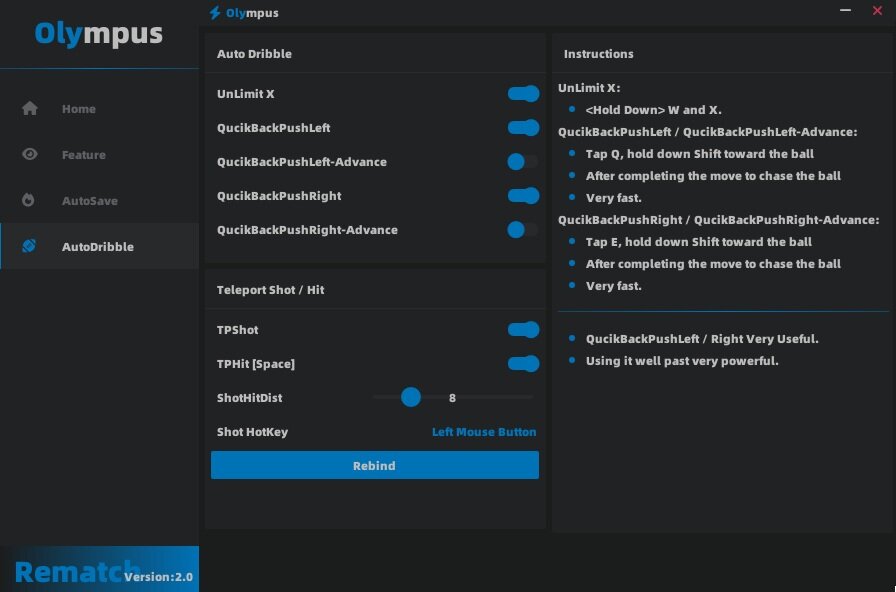
Task: Click the Feature eye icon in sidebar
Action: point(30,154)
